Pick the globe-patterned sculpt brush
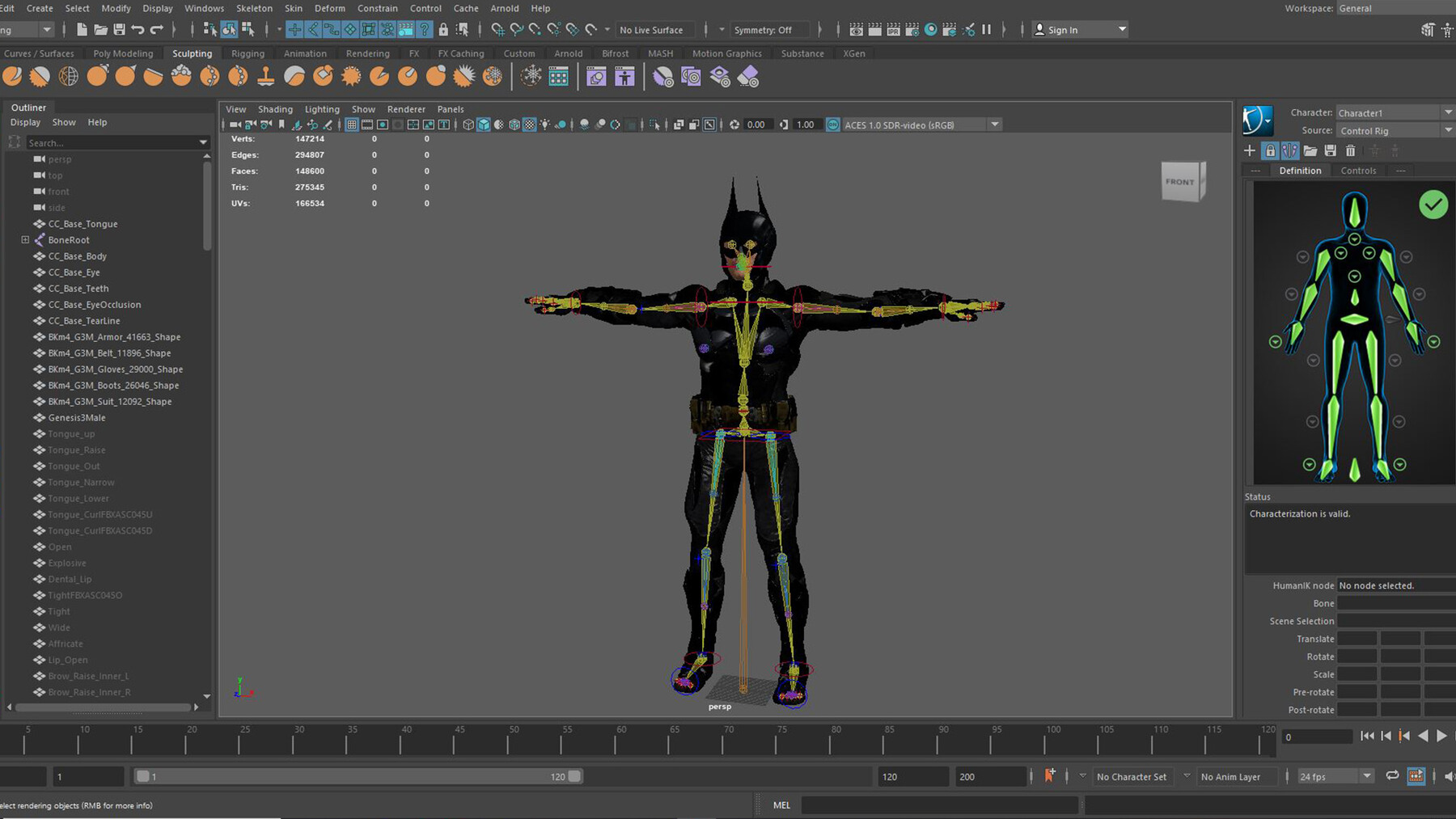The height and width of the screenshot is (819, 1456). 69,77
